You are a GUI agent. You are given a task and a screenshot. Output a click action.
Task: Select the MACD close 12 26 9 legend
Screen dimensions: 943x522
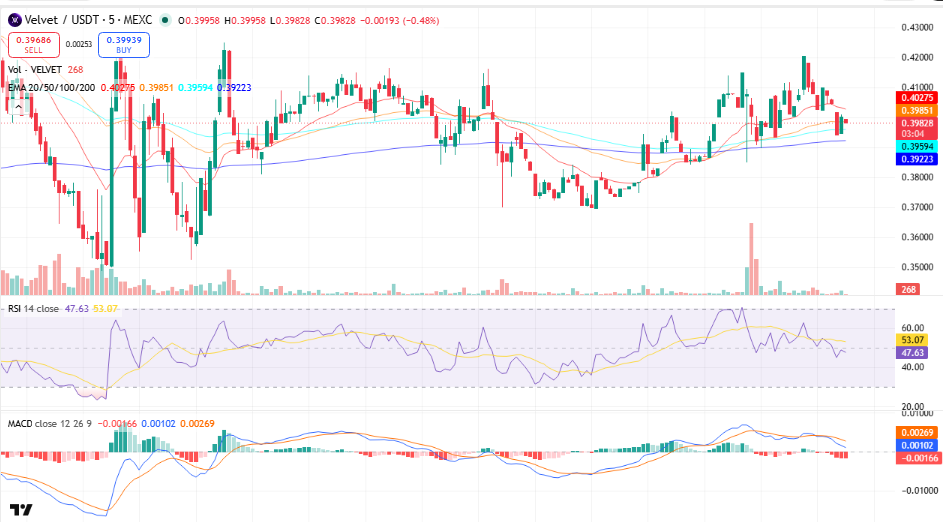click(x=49, y=424)
